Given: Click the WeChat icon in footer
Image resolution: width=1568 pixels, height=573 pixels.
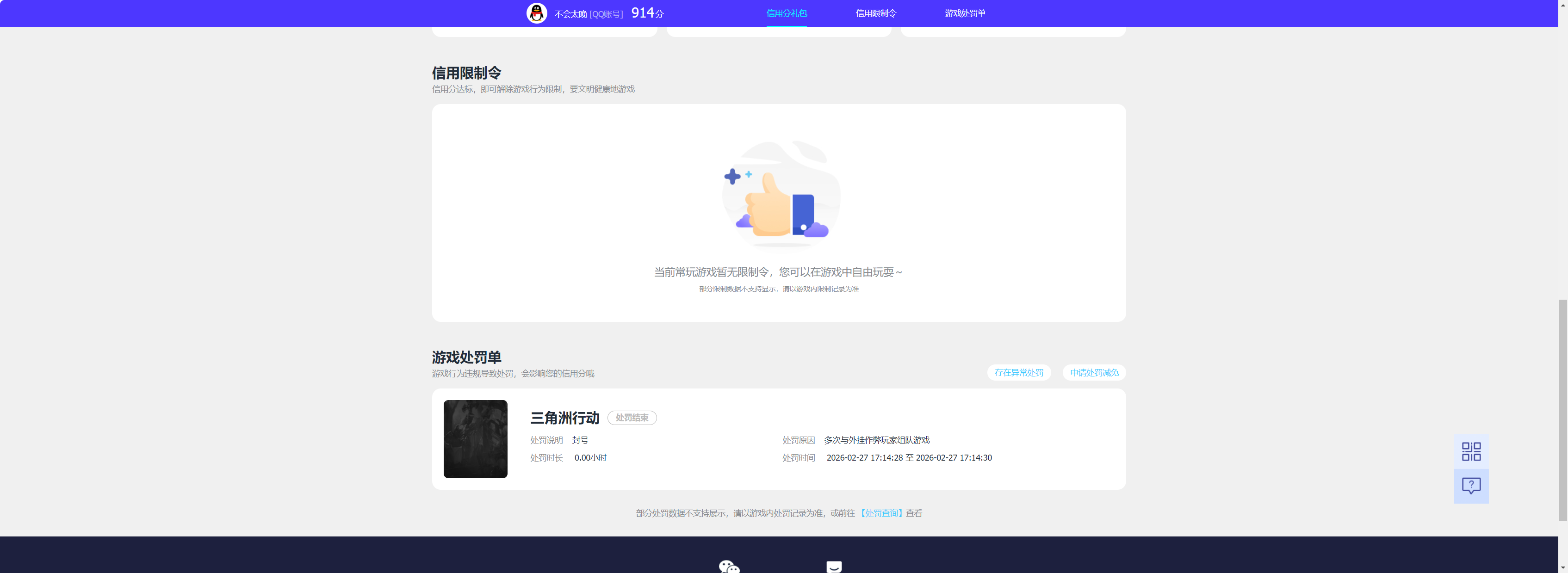Looking at the screenshot, I should [x=729, y=567].
